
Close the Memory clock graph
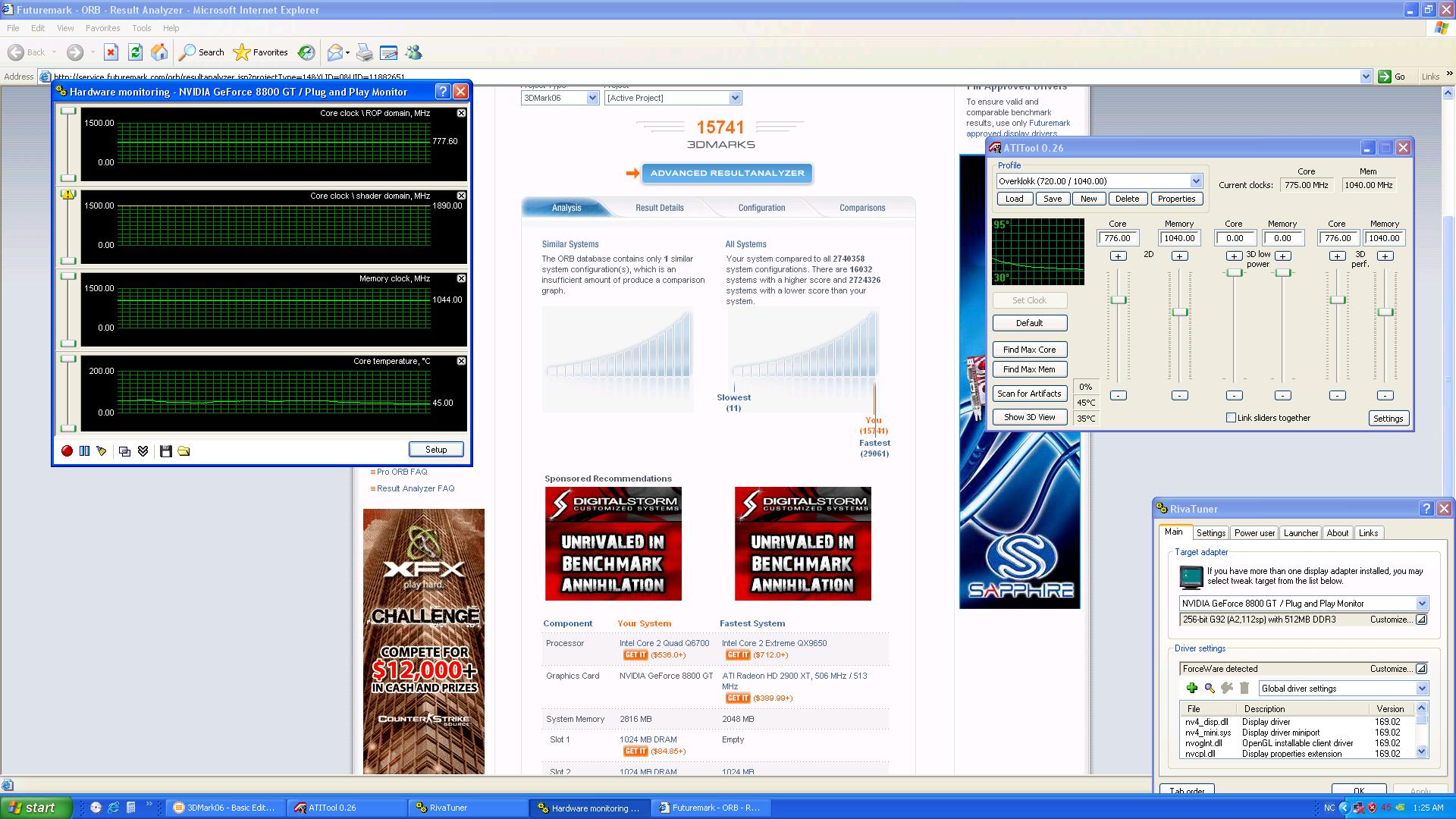click(x=461, y=278)
